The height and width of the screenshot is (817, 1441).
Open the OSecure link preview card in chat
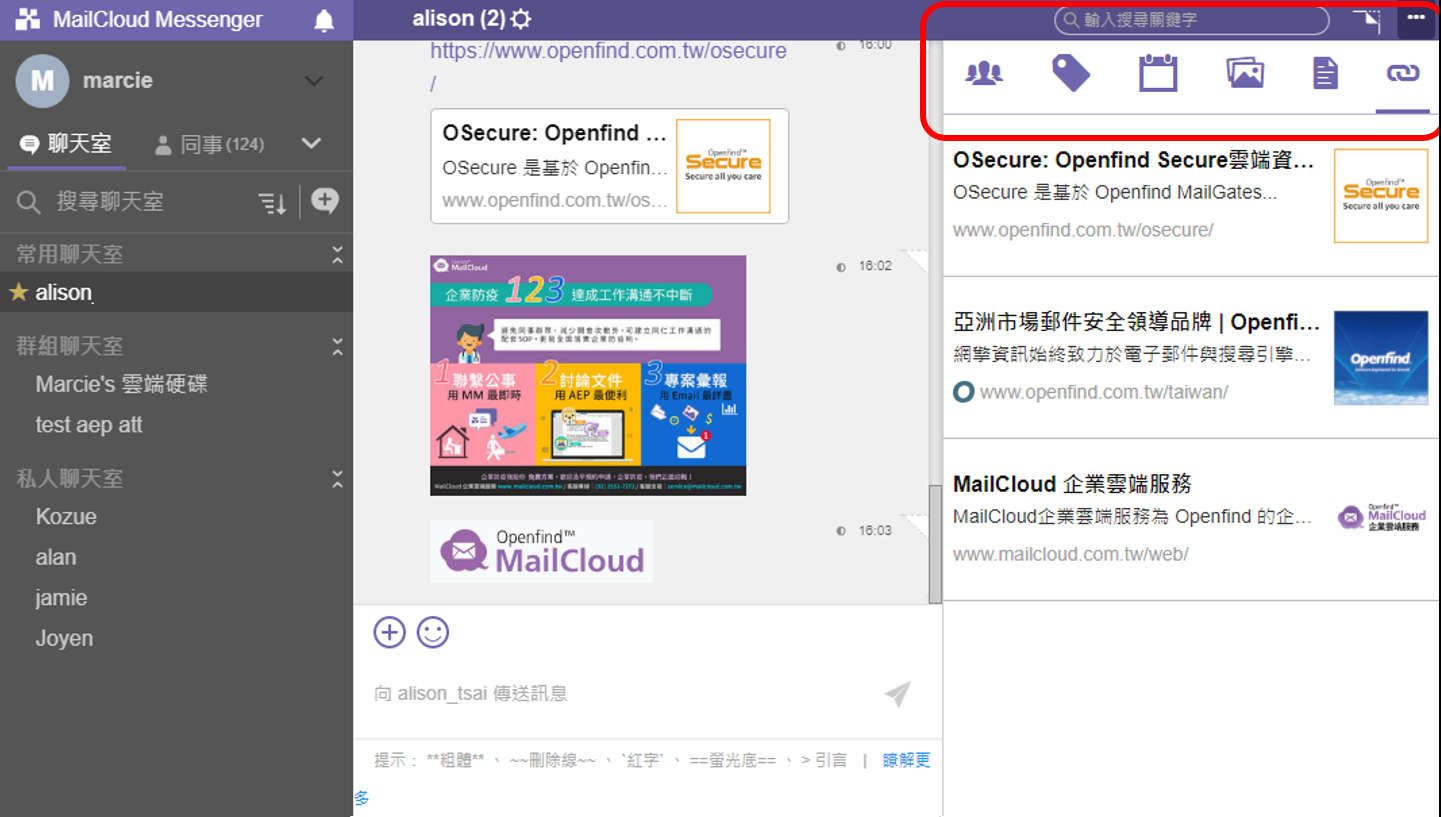[x=610, y=166]
